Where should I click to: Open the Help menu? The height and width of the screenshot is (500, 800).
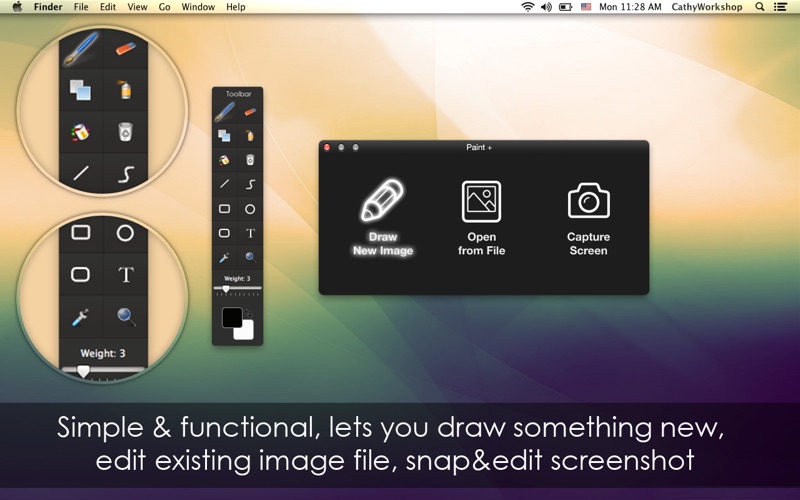tap(236, 7)
